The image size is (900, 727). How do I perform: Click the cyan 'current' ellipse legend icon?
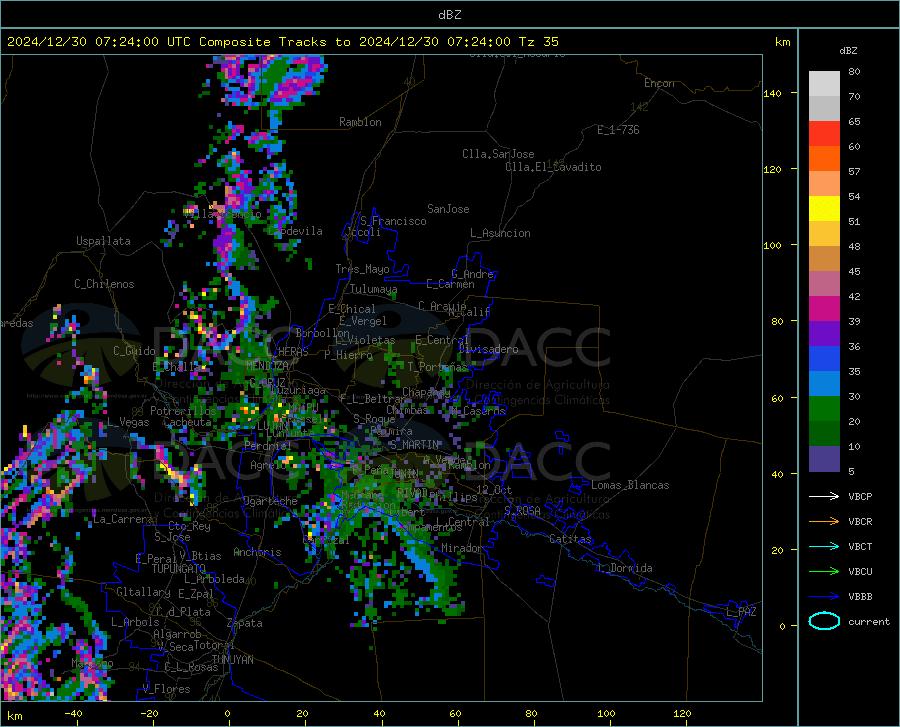[824, 621]
